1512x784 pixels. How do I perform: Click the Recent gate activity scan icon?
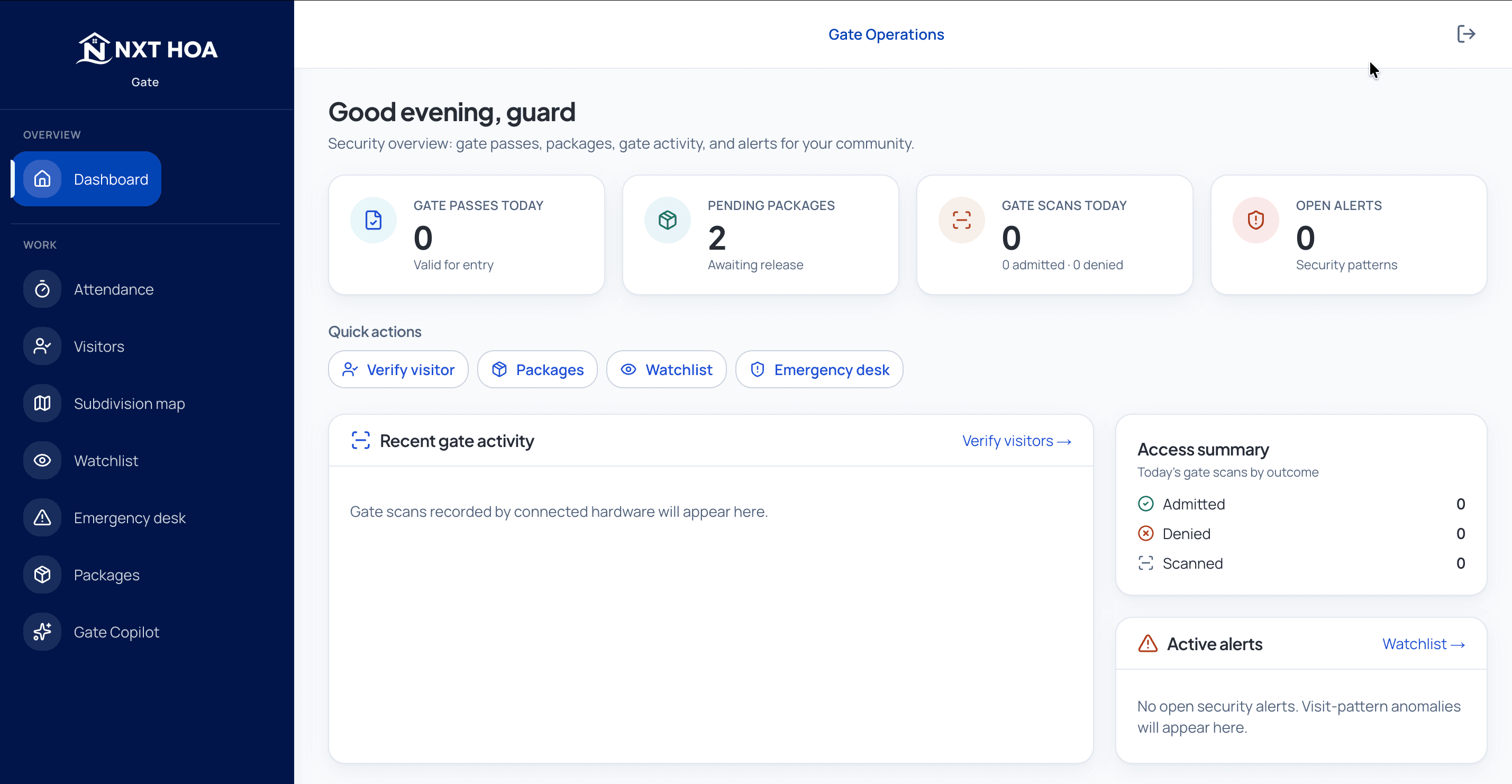(360, 441)
